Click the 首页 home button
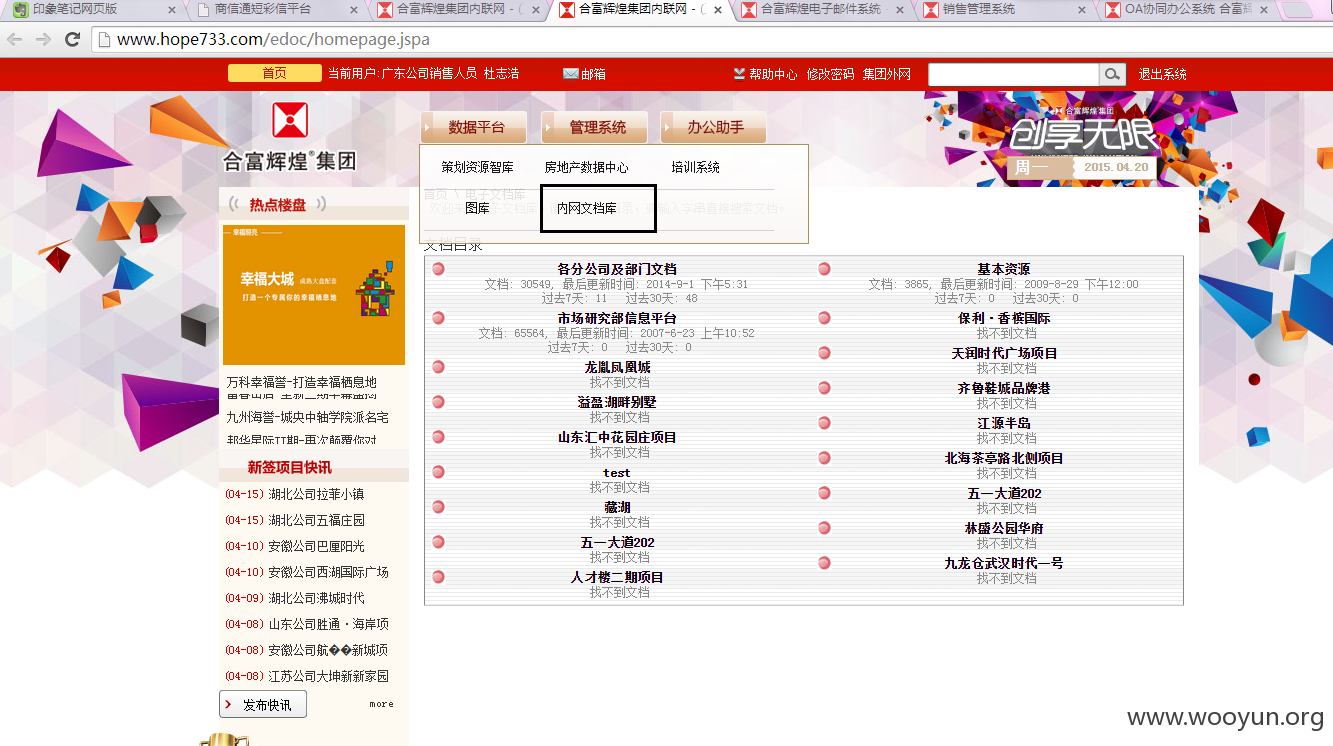This screenshot has width=1333, height=746. tap(274, 73)
